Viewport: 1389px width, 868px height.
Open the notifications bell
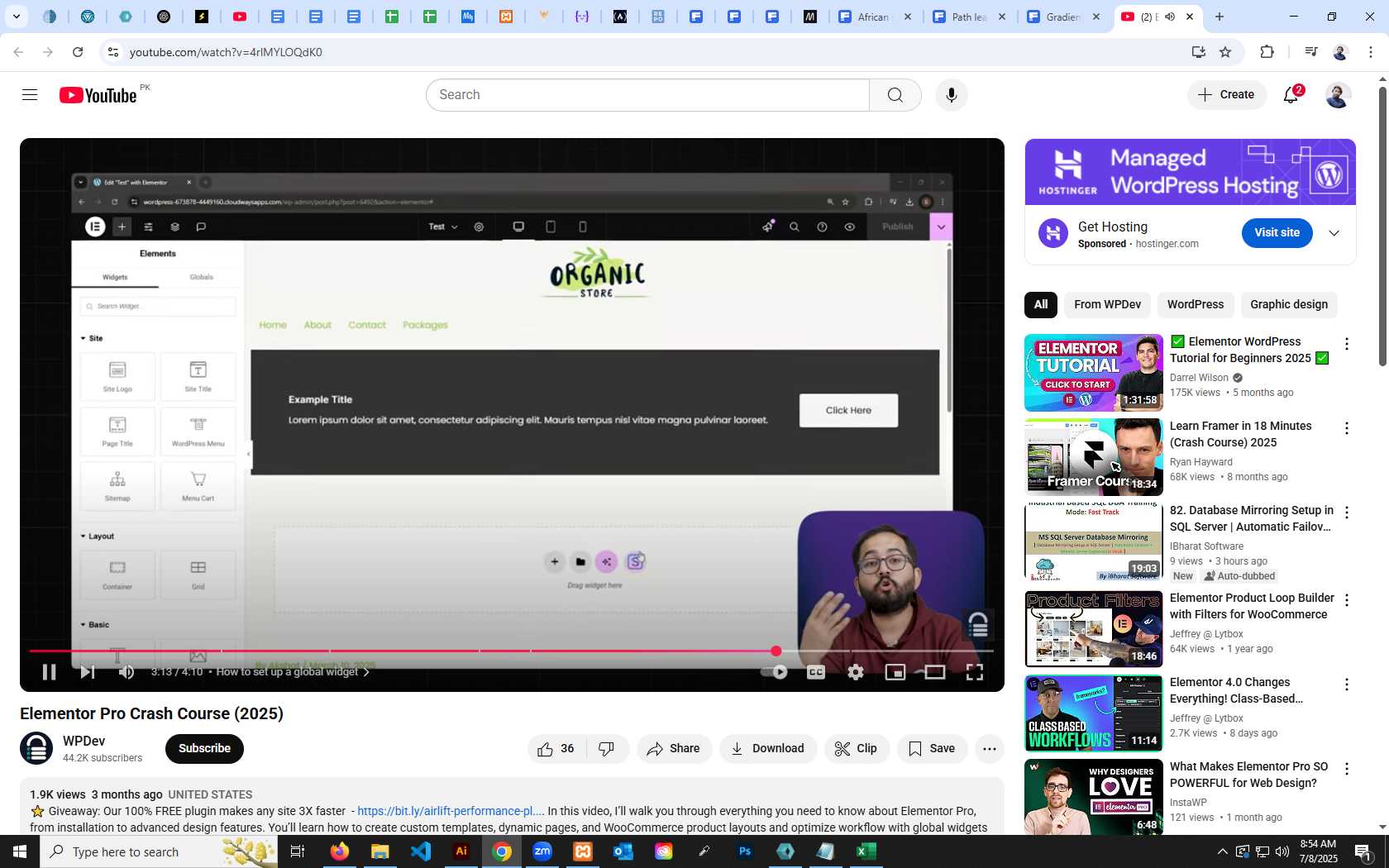coord(1291,95)
